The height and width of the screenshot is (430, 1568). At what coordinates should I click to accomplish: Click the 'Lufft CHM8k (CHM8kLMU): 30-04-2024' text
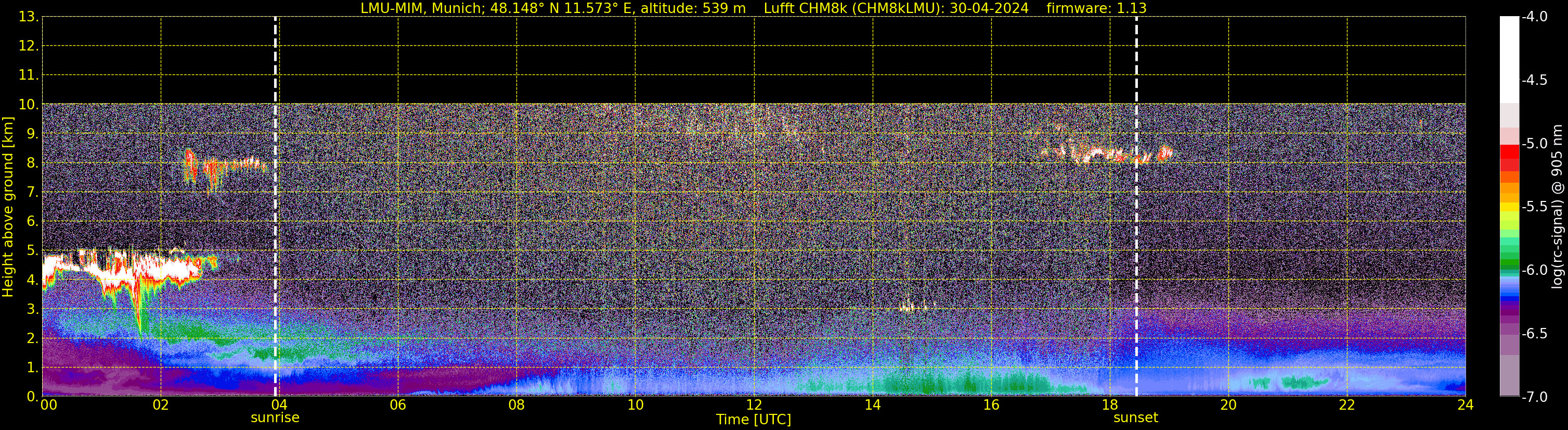pos(896,8)
